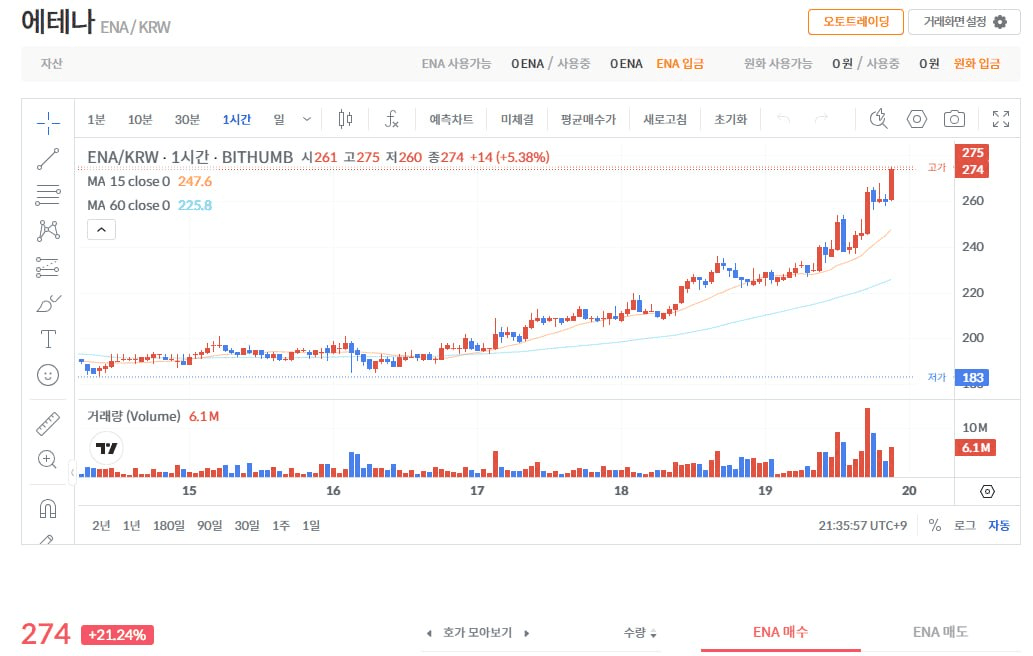Click the 6.1M volume axis label
The image size is (1033, 656).
[x=976, y=448]
